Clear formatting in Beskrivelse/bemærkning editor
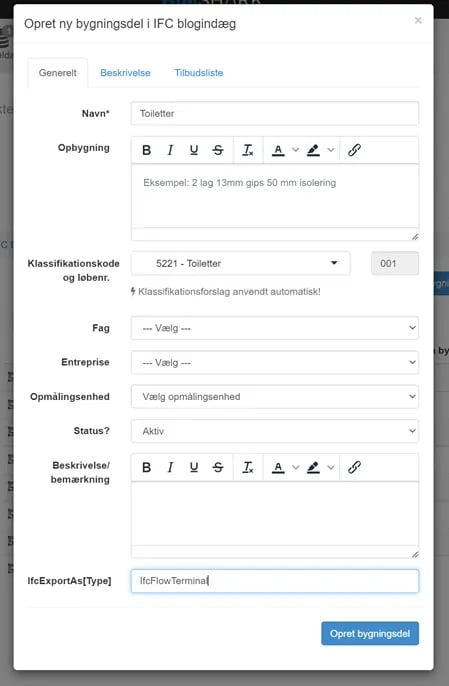449x686 pixels. point(248,467)
